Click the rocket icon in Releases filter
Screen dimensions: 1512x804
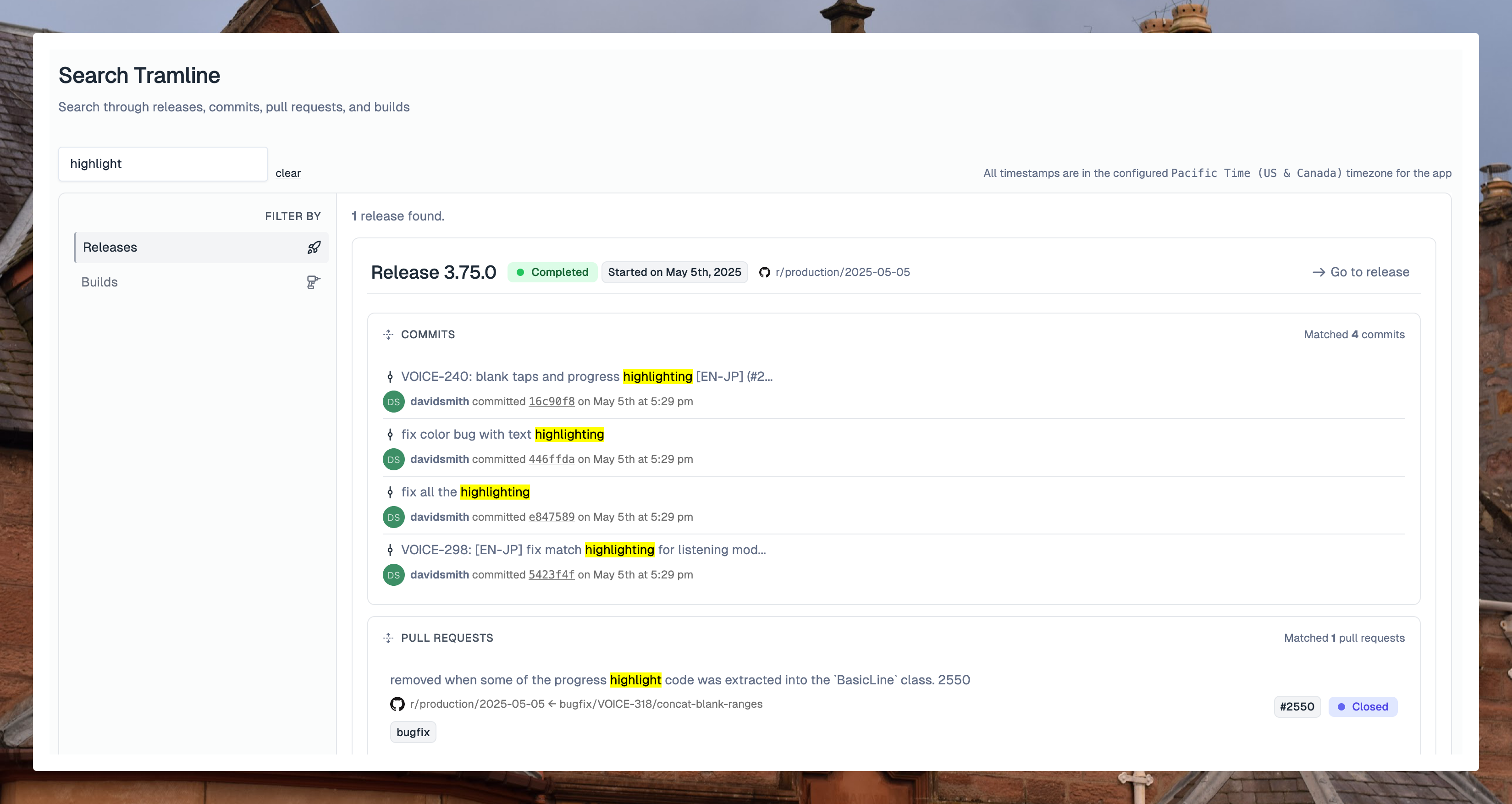coord(314,247)
